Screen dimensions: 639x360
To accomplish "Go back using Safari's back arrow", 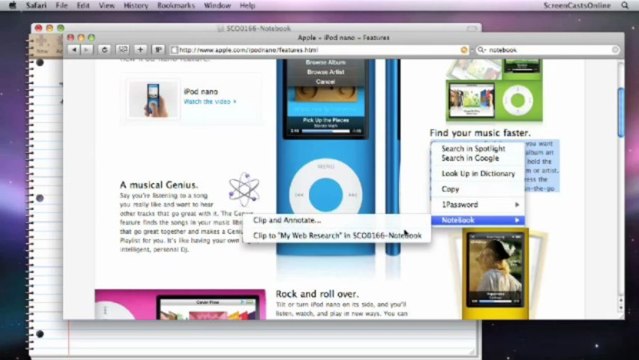I will [74, 50].
